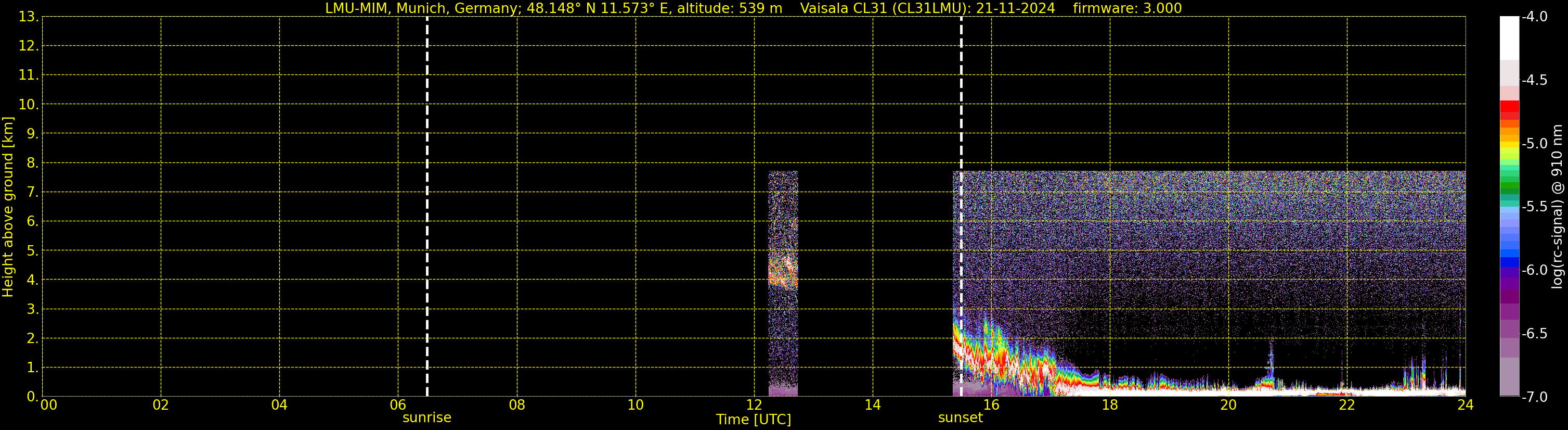The width and height of the screenshot is (1568, 430).
Task: Click the time axis tick label 08
Action: [517, 405]
